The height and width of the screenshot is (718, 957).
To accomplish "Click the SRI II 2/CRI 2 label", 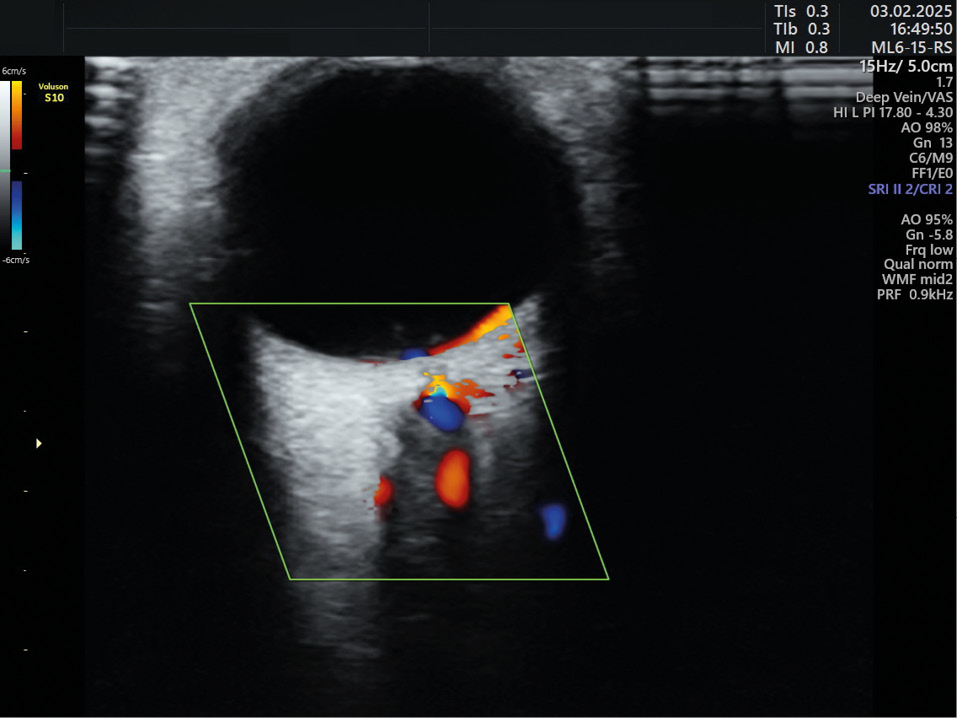I will coord(910,189).
